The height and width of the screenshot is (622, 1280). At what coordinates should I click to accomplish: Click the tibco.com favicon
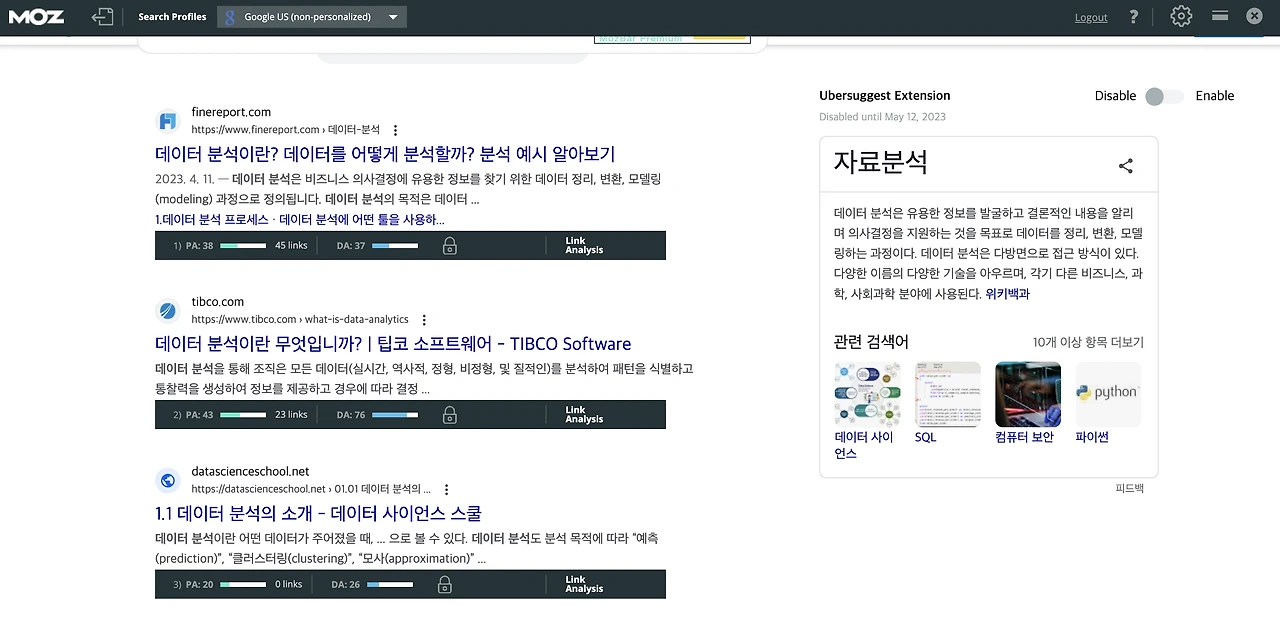point(167,311)
